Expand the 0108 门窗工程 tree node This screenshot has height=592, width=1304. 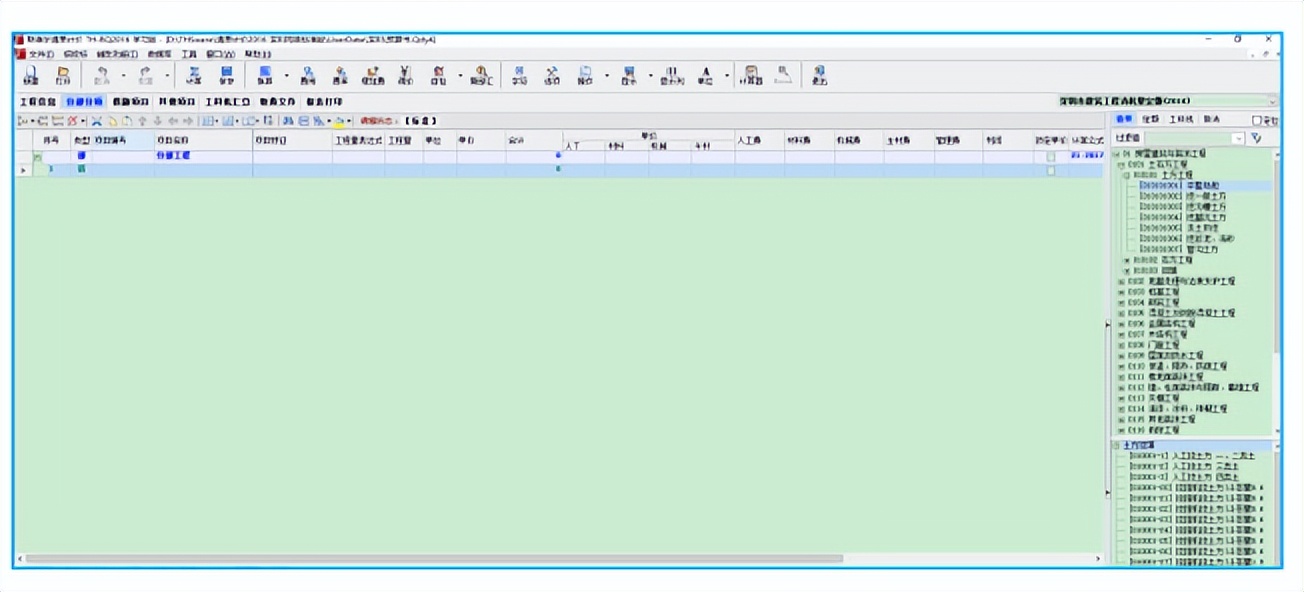click(x=1121, y=345)
